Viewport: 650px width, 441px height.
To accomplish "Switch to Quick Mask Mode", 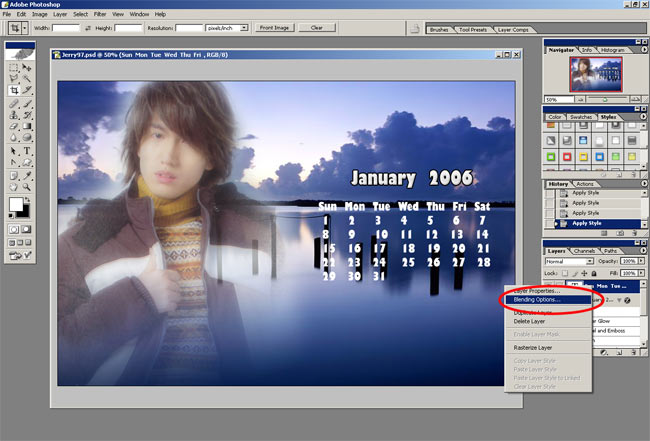I will point(26,229).
